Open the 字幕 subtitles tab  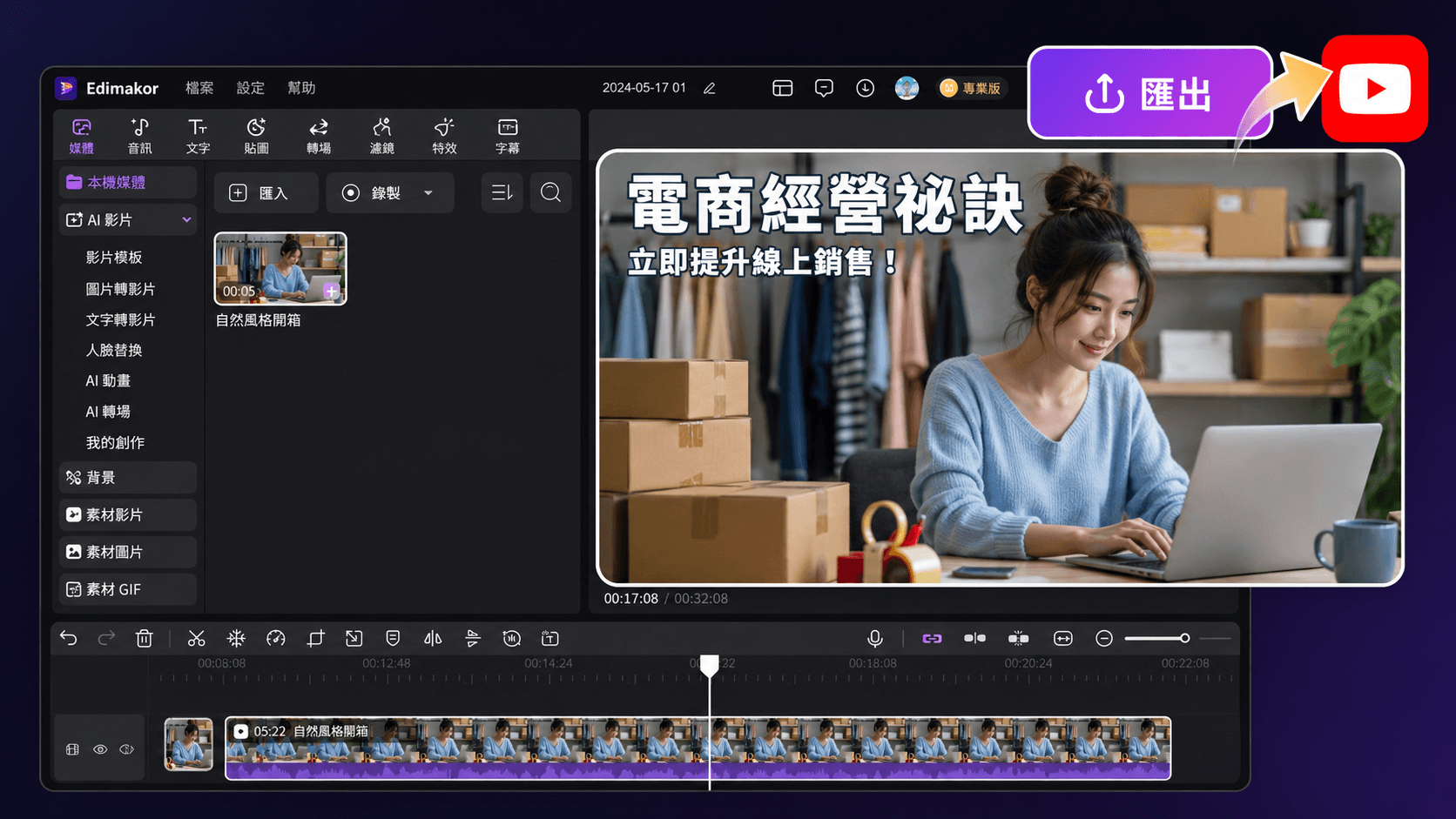508,137
